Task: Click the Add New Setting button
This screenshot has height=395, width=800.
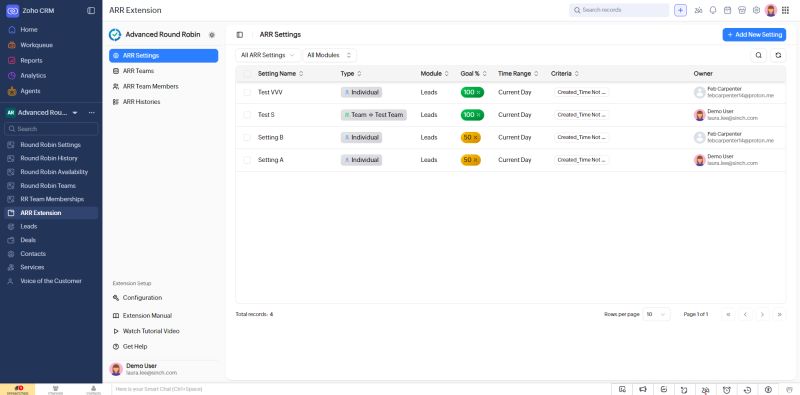Action: click(754, 35)
